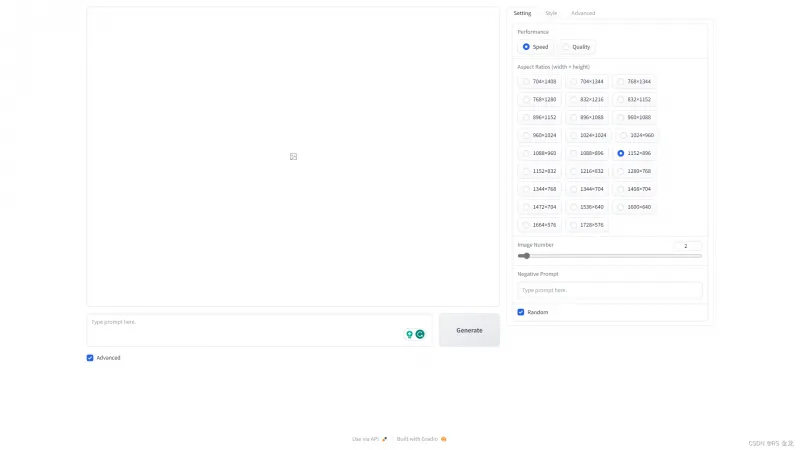Click the green lightbulb suggestion icon
The image size is (800, 450).
click(409, 334)
